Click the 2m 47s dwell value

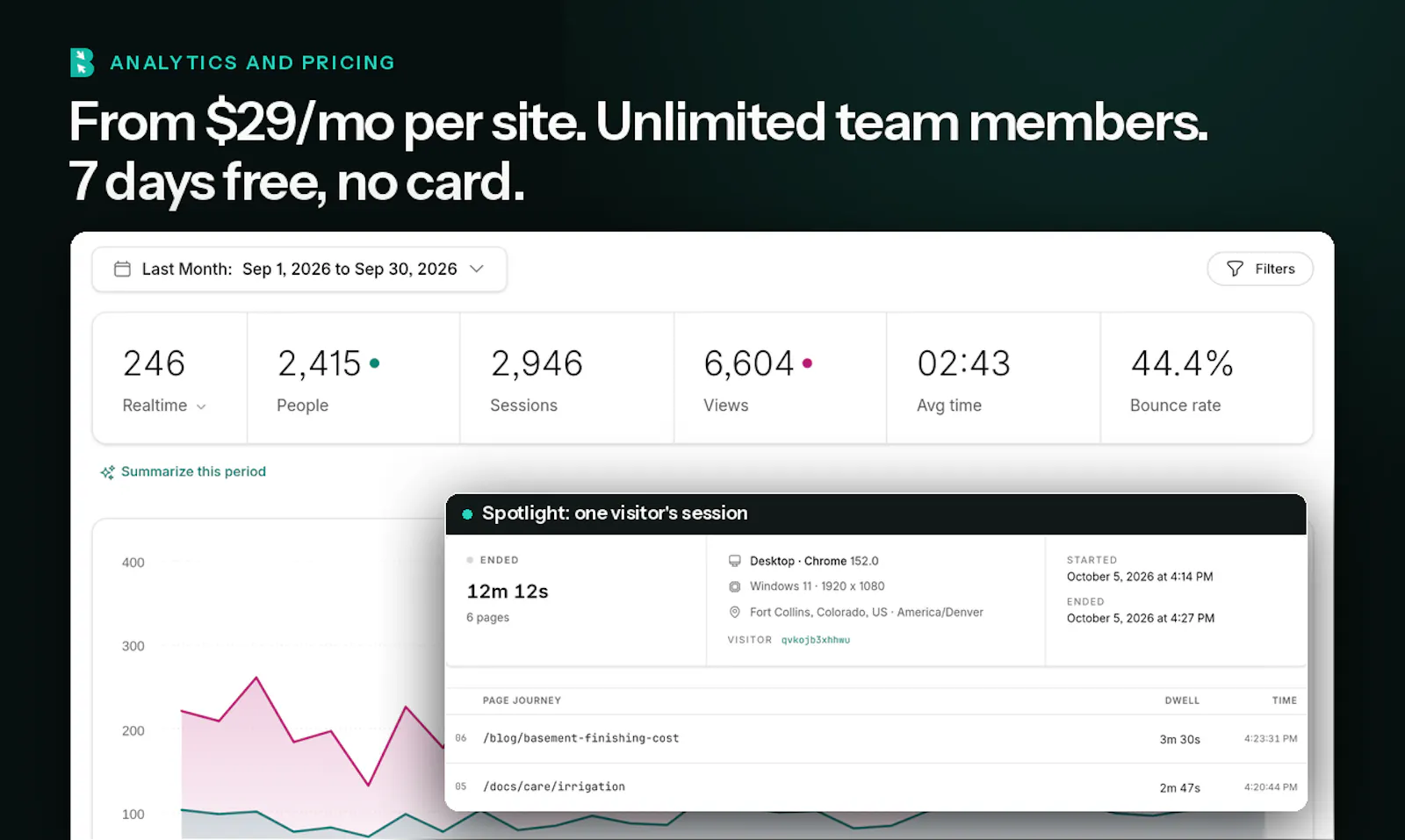(x=1179, y=787)
